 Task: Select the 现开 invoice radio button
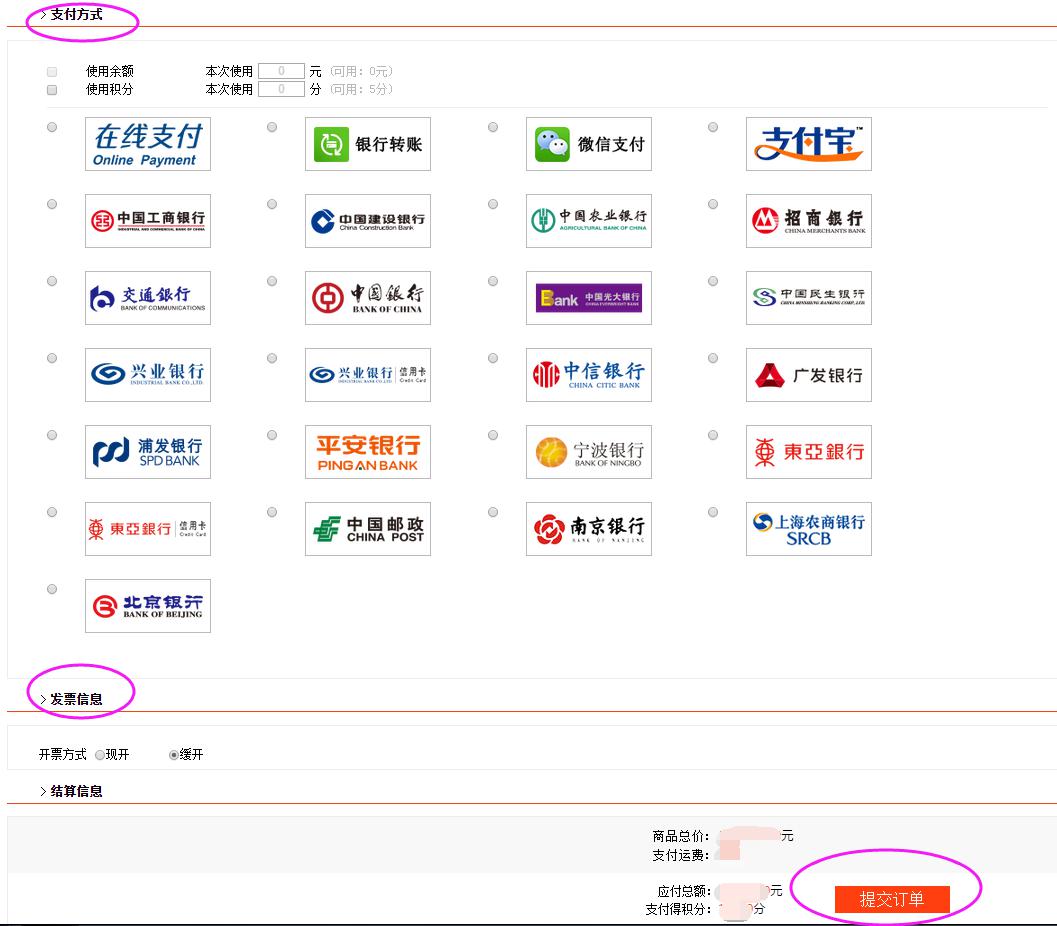(100, 755)
